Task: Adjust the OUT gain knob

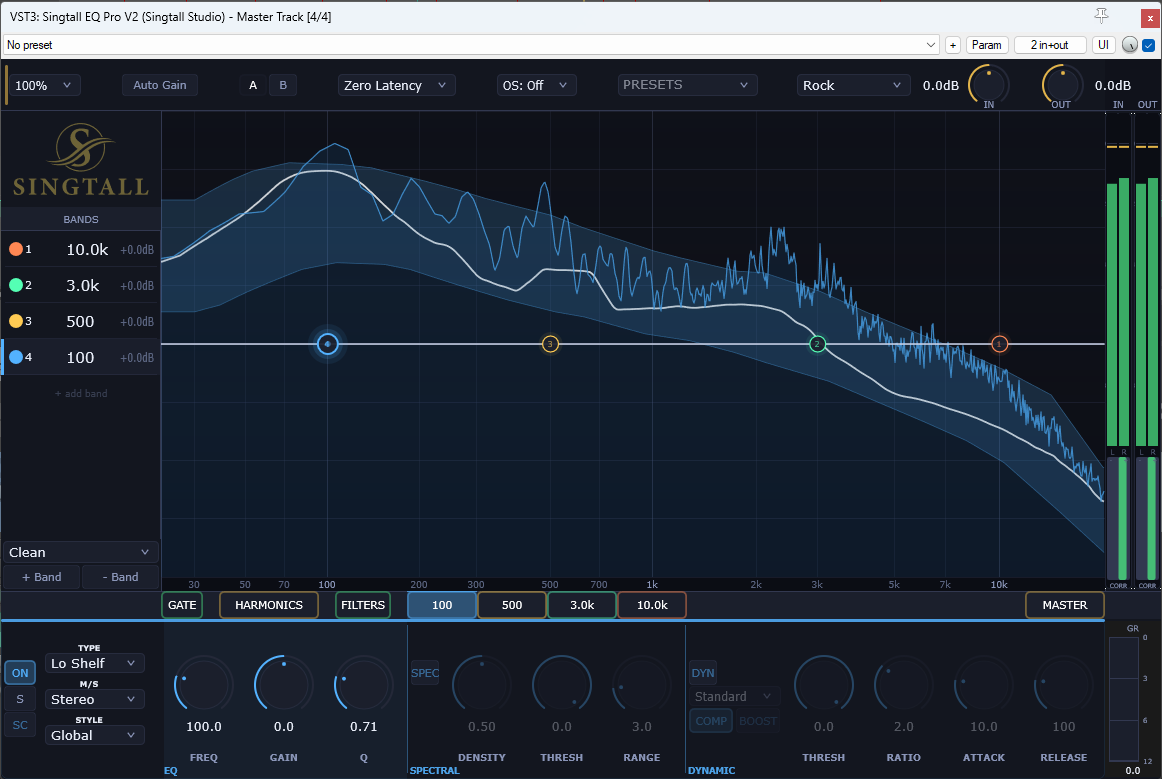Action: [x=1062, y=84]
